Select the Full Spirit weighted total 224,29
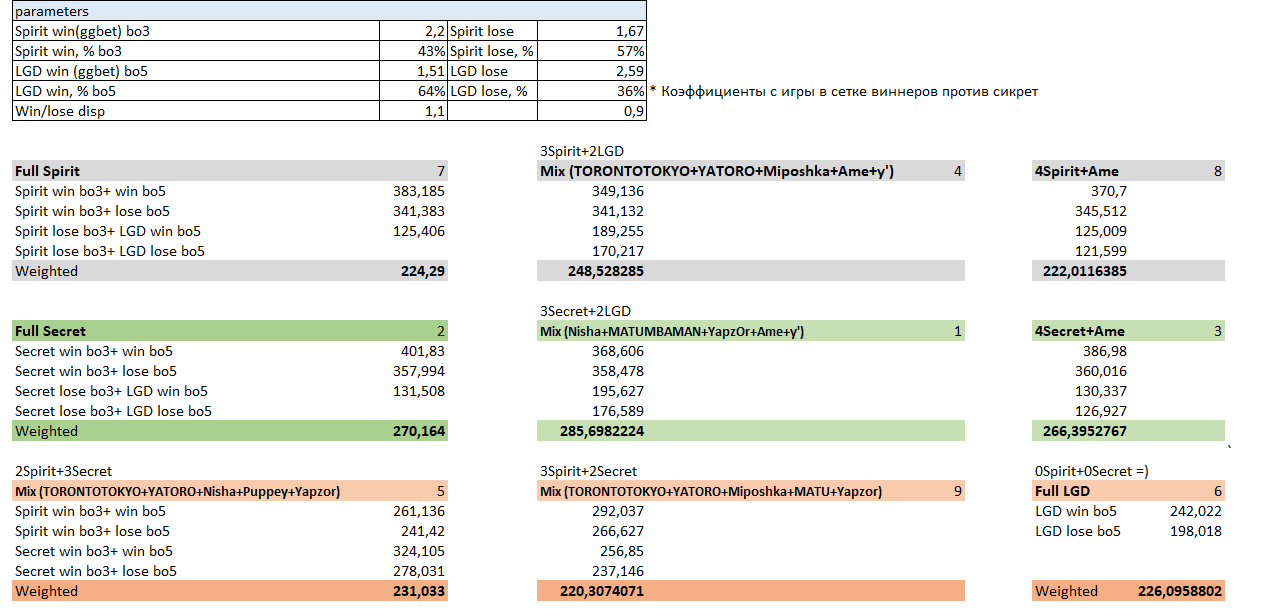The height and width of the screenshot is (609, 1287). click(x=421, y=271)
